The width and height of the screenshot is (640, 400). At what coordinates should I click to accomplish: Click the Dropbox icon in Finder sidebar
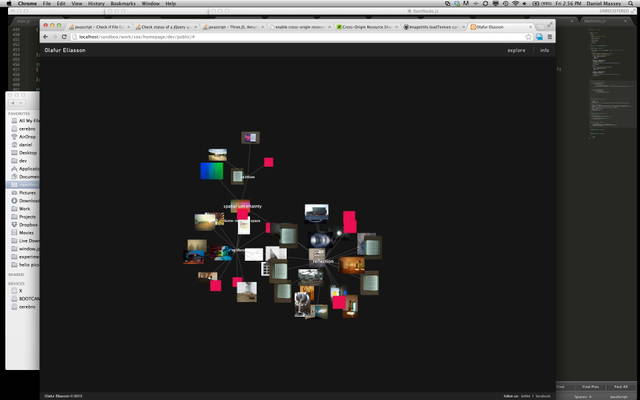coord(14,224)
